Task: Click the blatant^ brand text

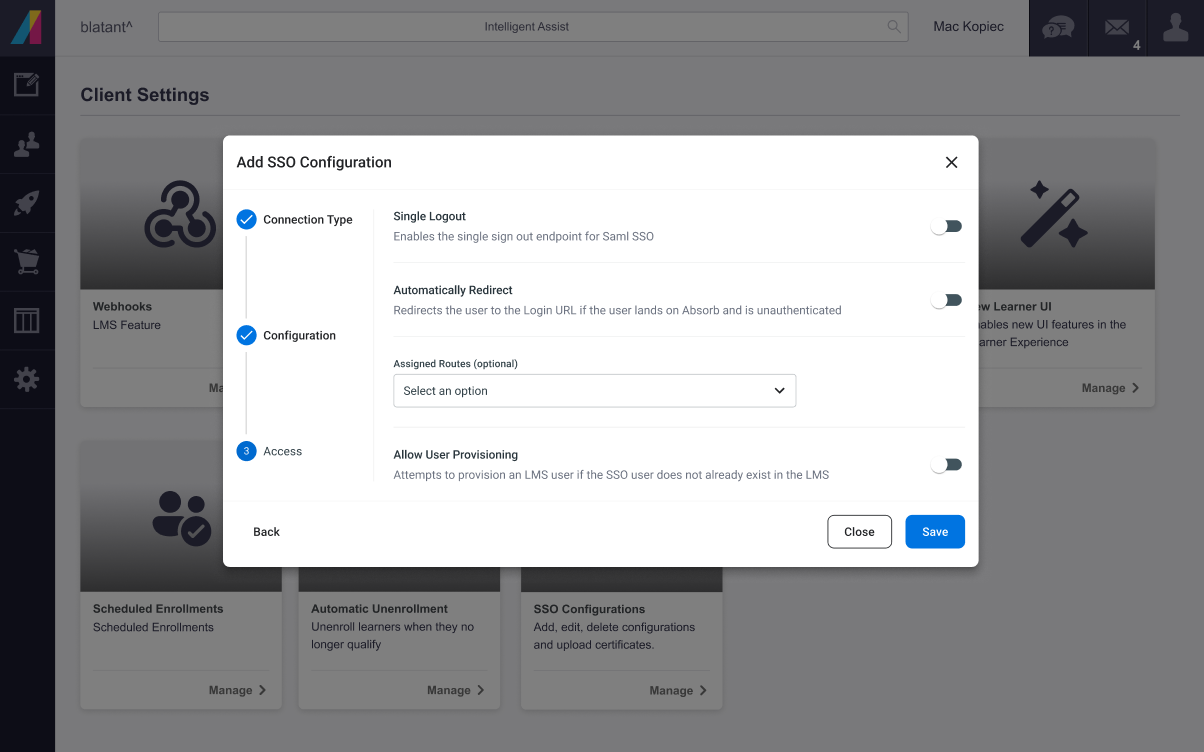Action: tap(106, 27)
